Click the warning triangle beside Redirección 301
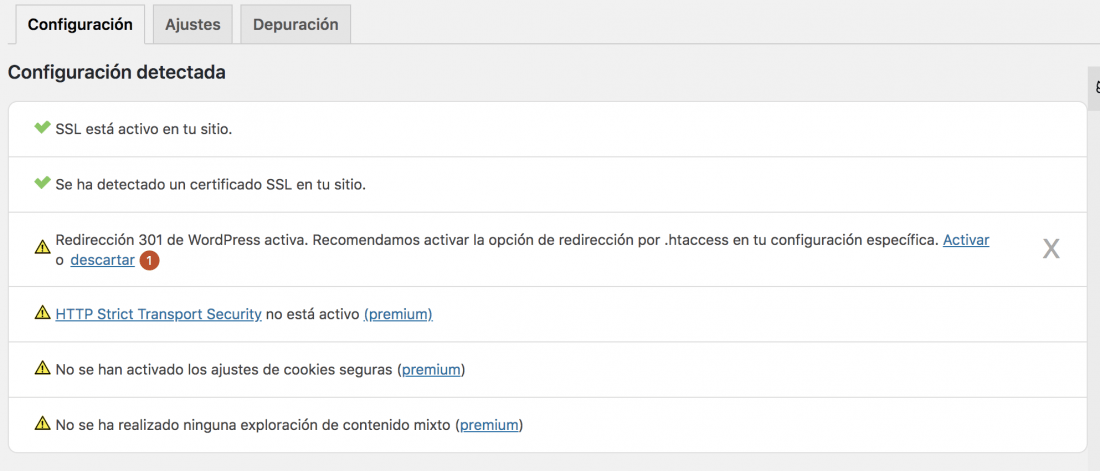Image resolution: width=1100 pixels, height=471 pixels. coord(42,246)
